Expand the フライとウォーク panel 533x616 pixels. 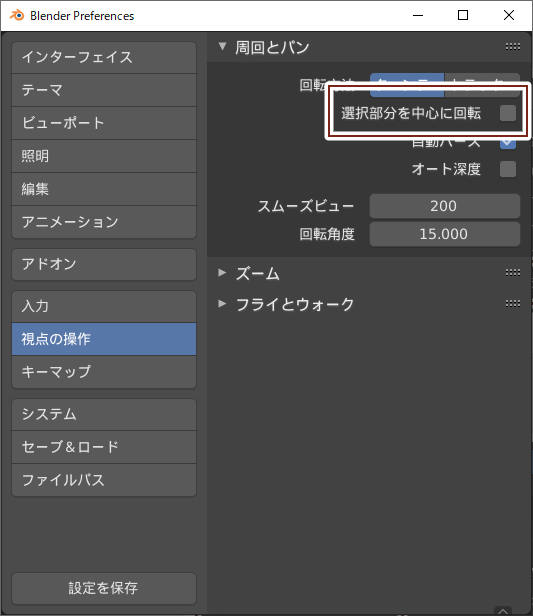pyautogui.click(x=222, y=303)
